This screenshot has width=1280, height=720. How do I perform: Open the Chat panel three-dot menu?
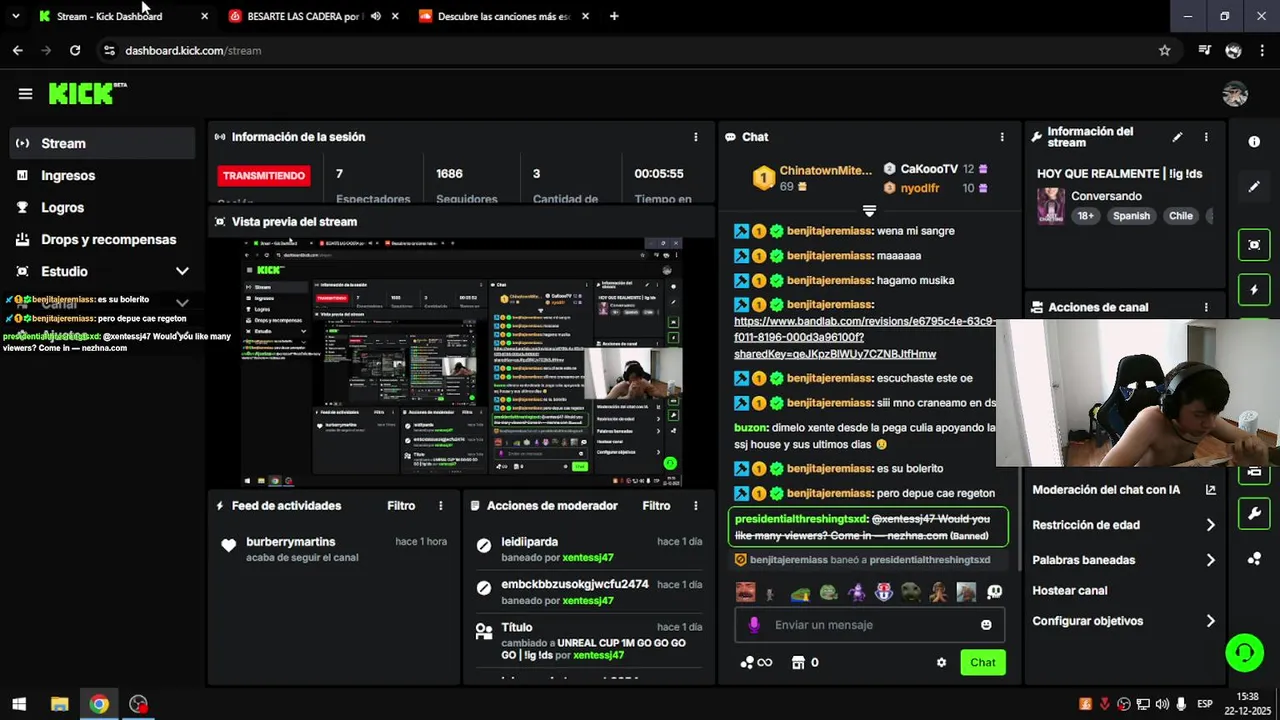coord(1002,137)
